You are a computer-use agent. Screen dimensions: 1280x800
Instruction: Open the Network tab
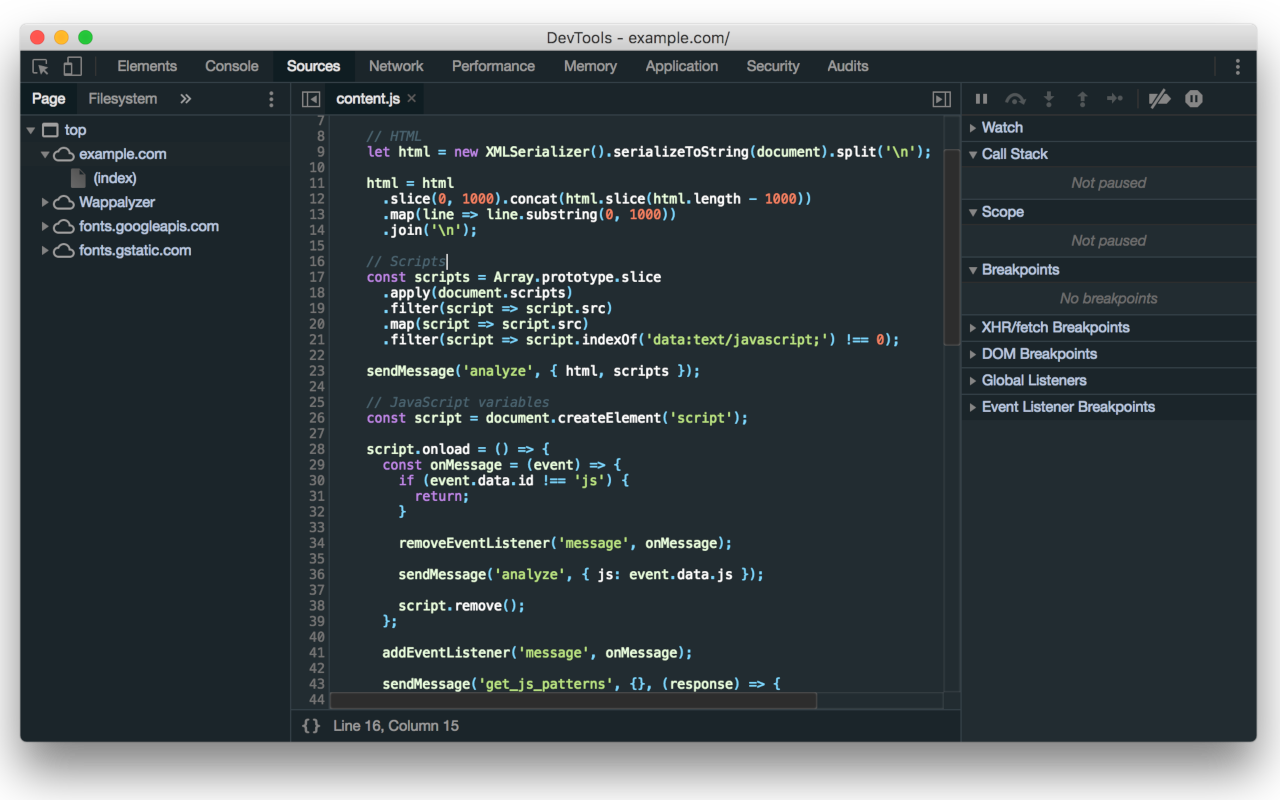tap(396, 66)
